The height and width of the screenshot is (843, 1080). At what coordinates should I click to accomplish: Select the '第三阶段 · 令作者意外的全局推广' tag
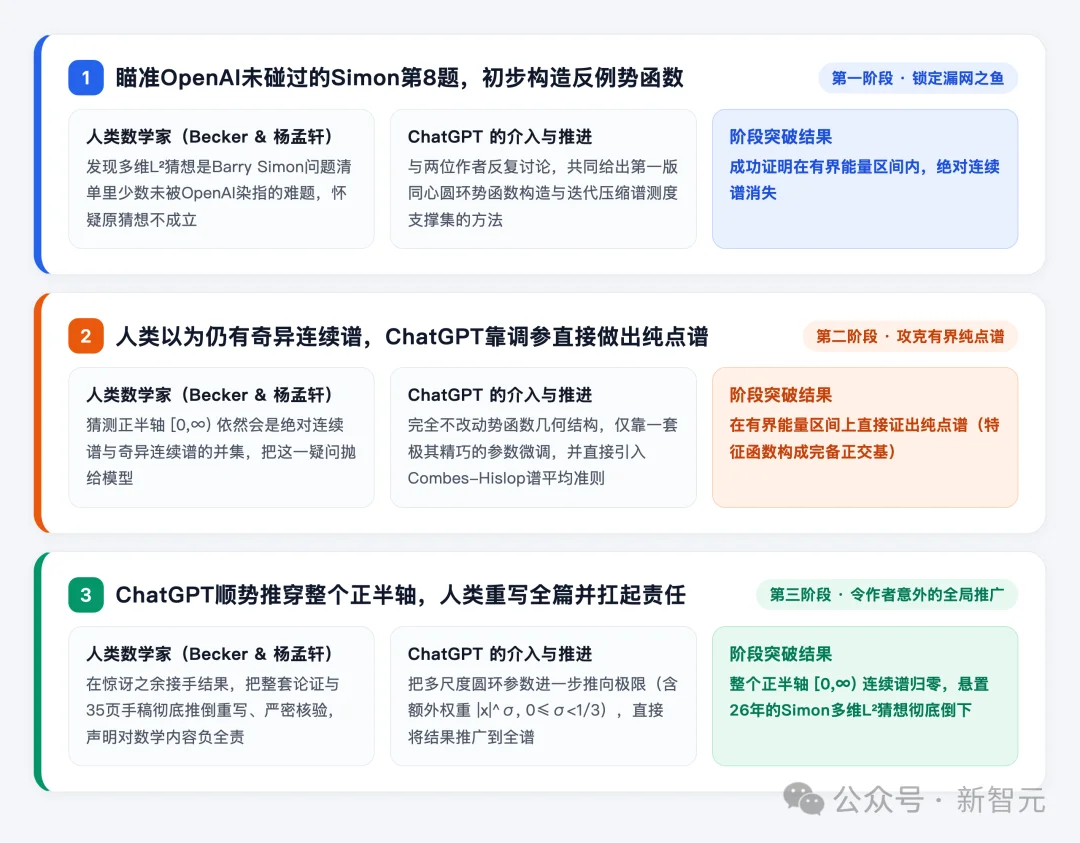tap(886, 594)
